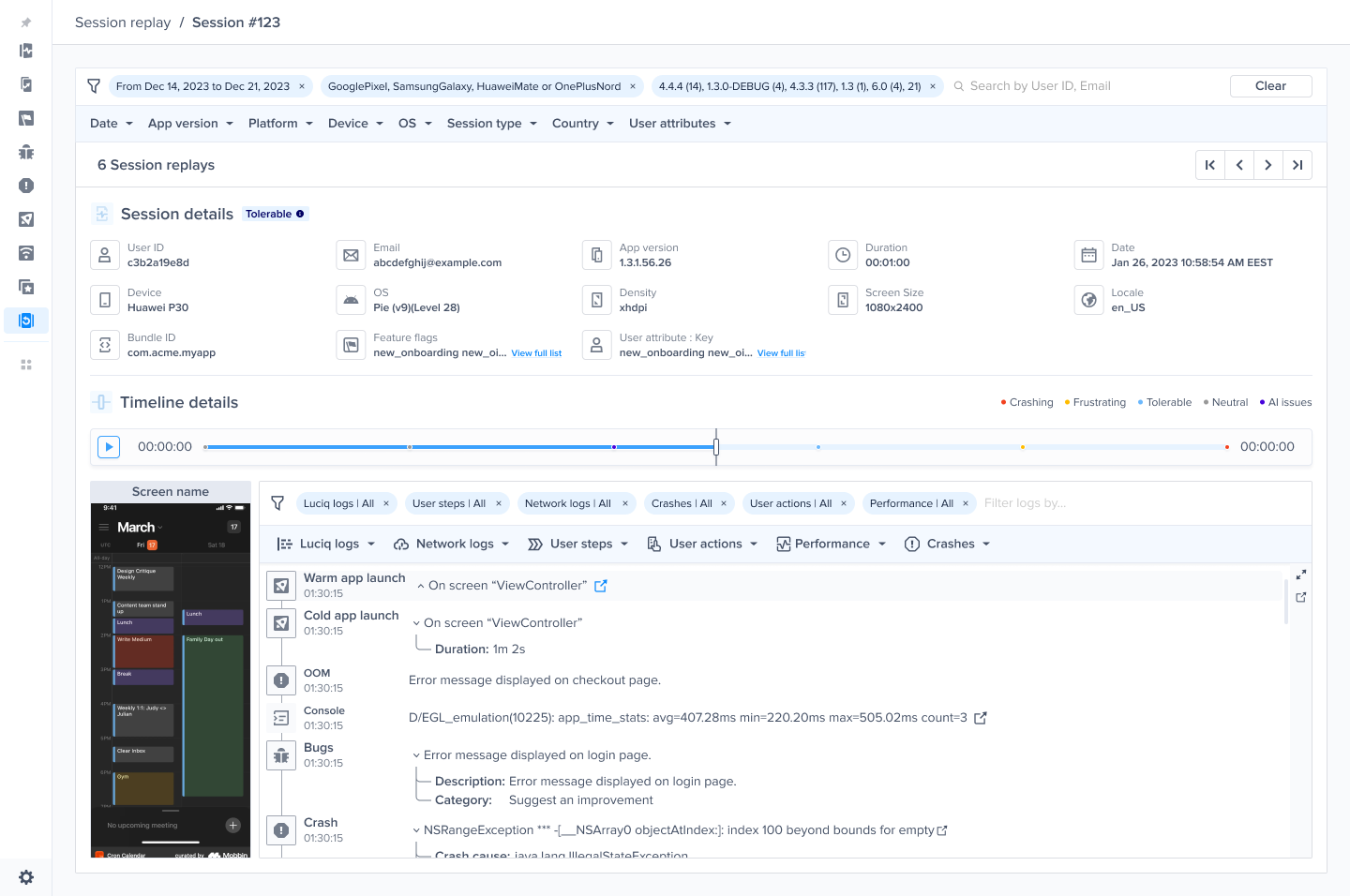Expand the logs panel to fullscreen
This screenshot has width=1350, height=896.
(x=1301, y=575)
